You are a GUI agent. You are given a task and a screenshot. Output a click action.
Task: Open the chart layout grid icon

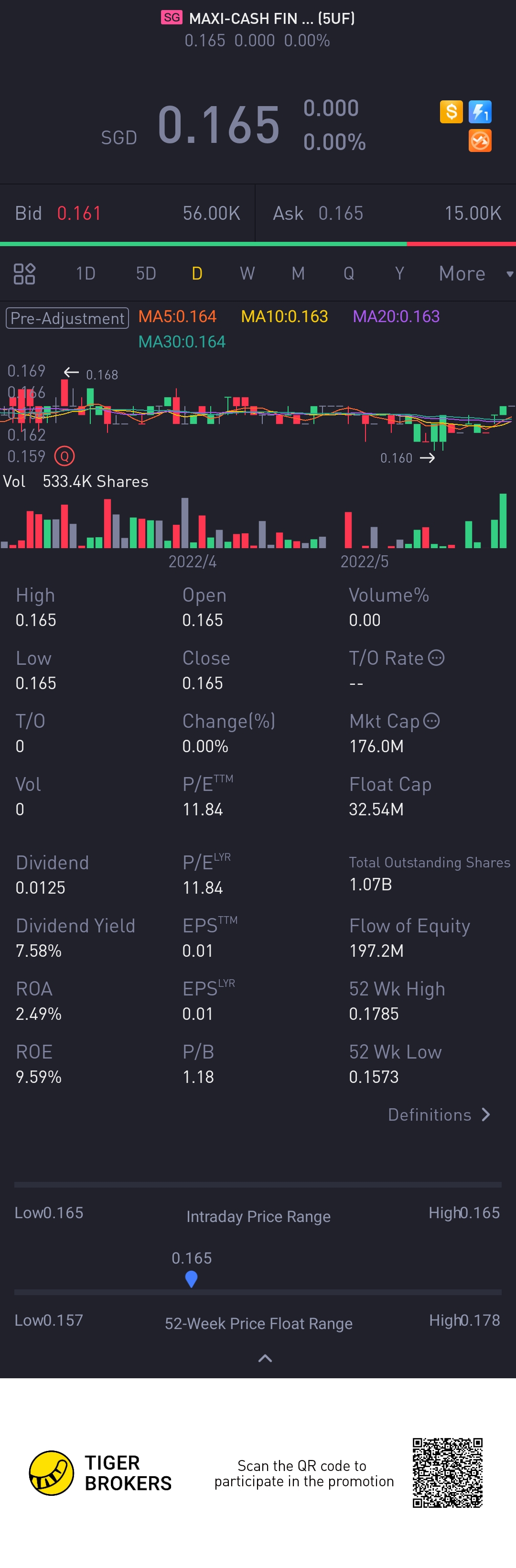(24, 274)
